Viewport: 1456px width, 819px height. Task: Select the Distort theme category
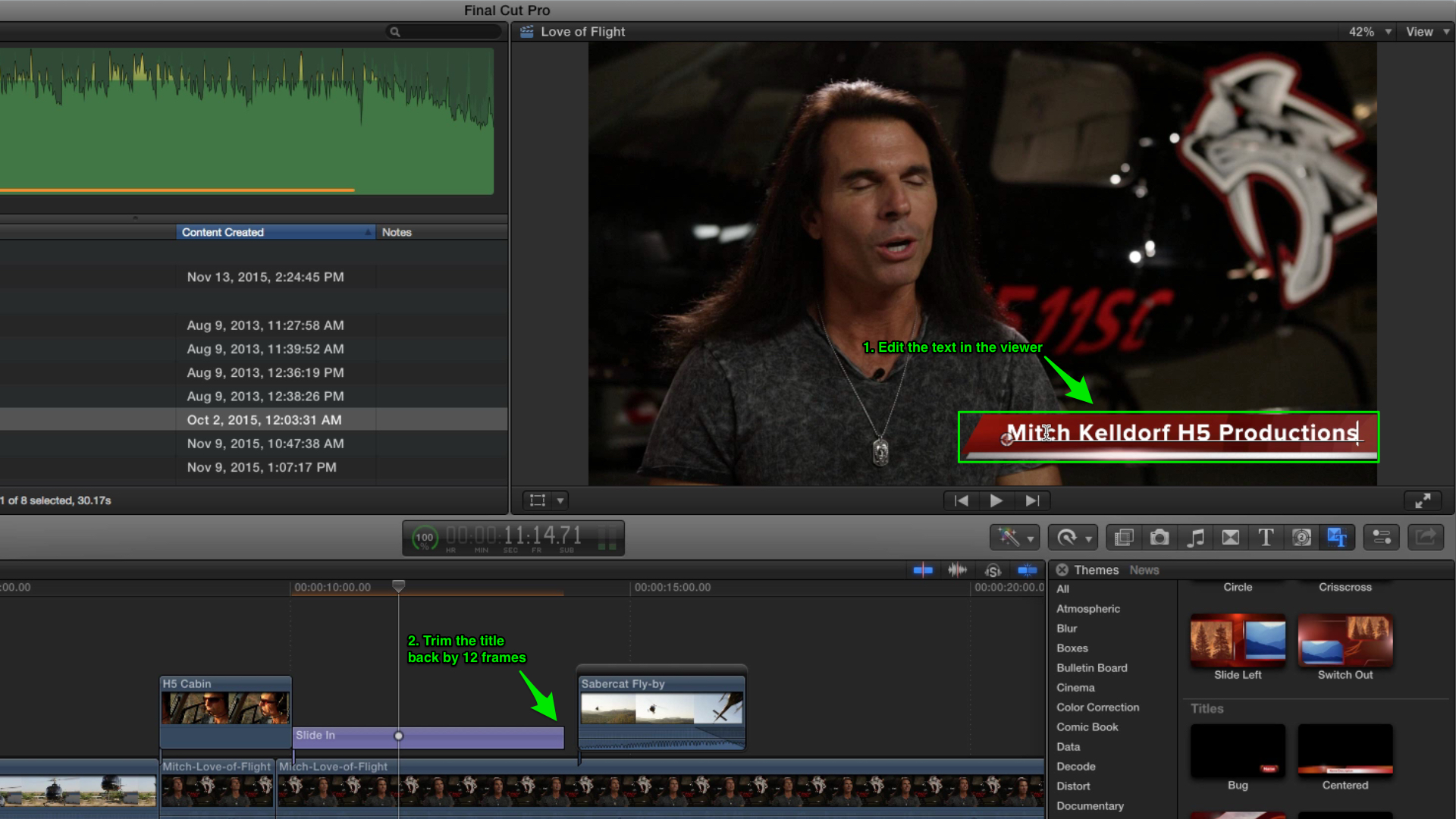1073,786
